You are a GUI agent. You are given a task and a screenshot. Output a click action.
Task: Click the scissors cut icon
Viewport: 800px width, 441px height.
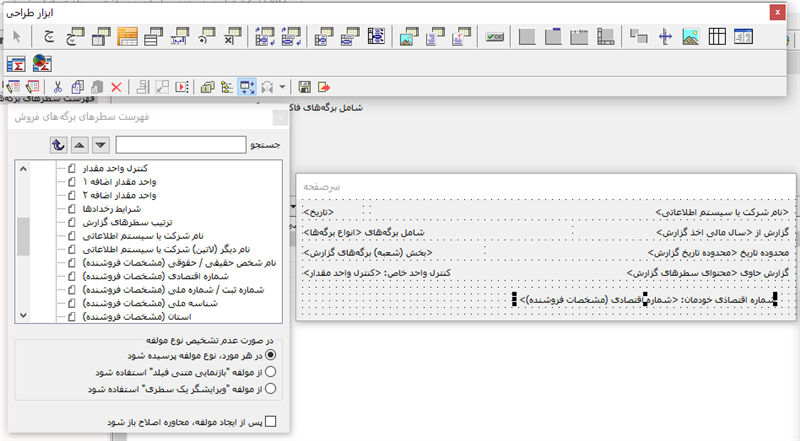click(x=58, y=88)
